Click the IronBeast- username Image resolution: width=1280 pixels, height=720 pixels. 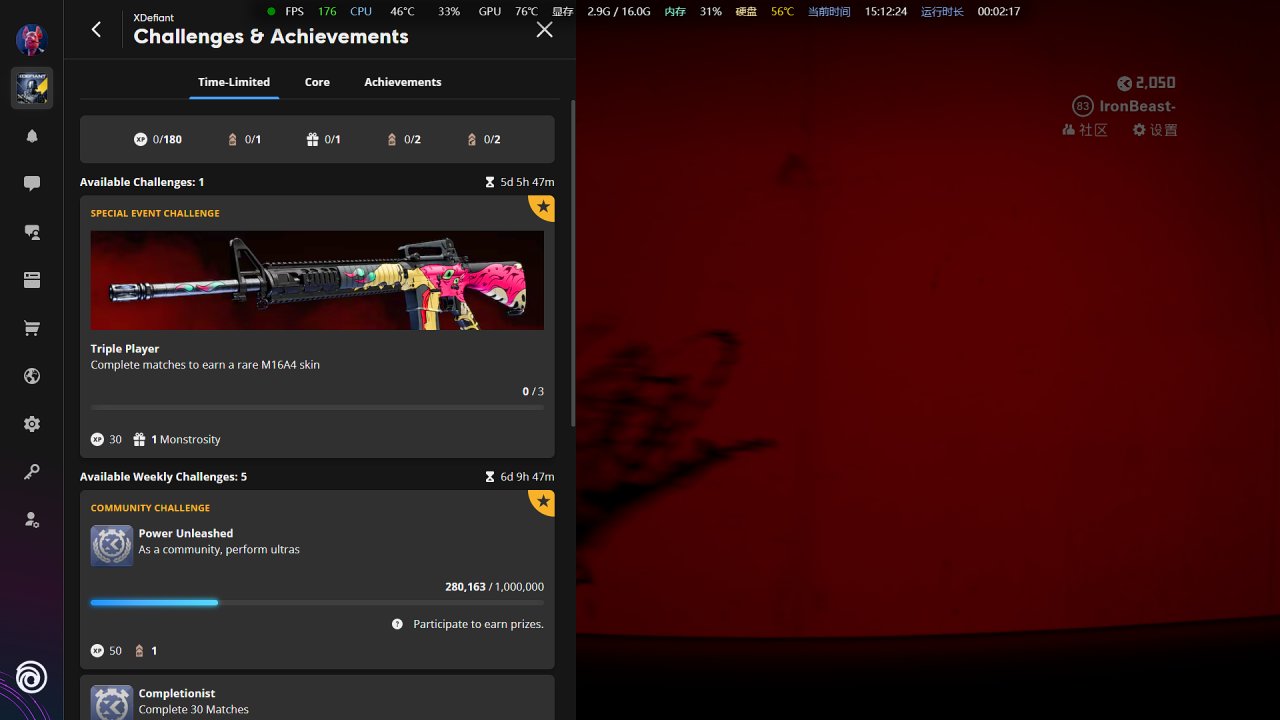click(1138, 106)
